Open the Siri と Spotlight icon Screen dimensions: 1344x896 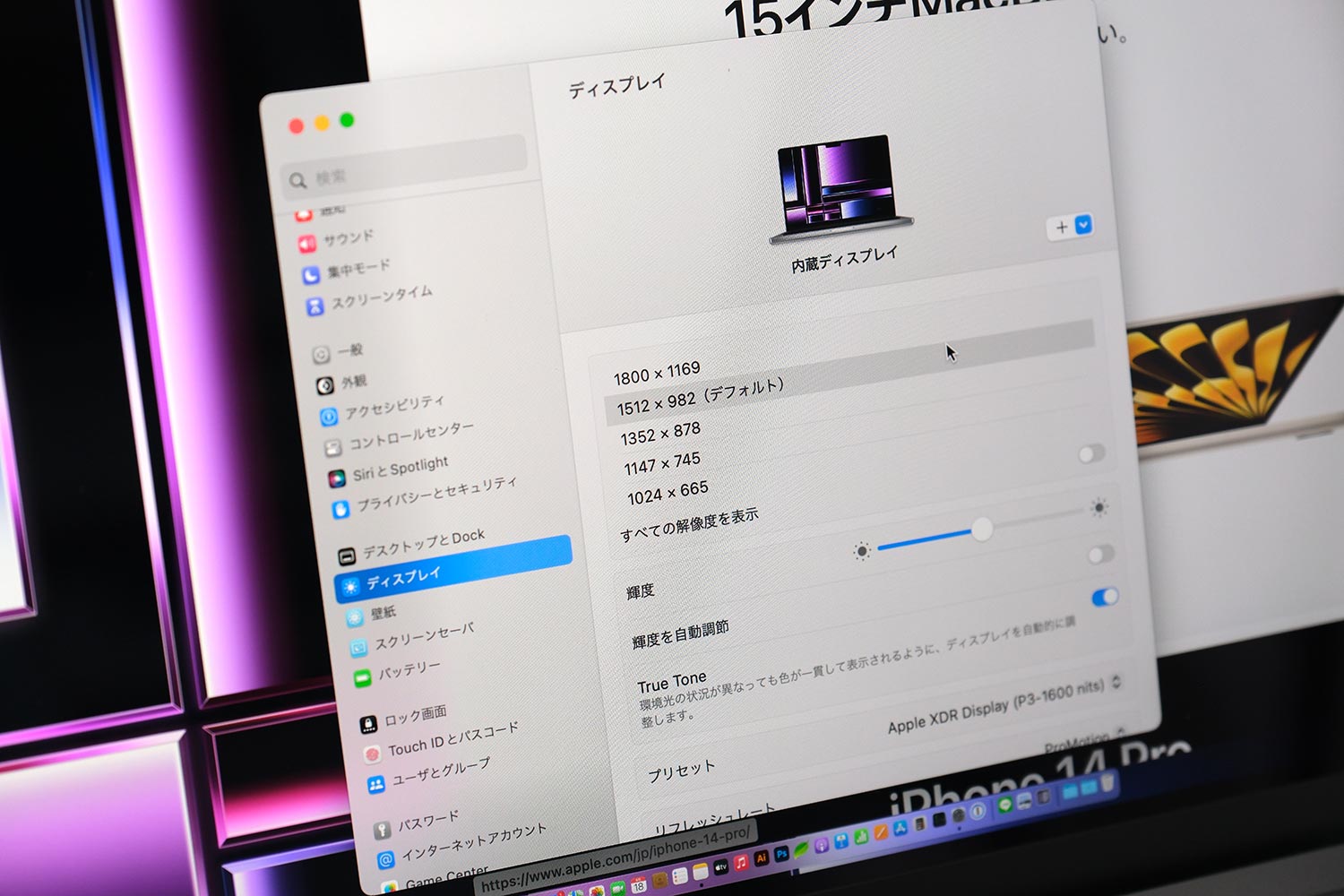[336, 478]
